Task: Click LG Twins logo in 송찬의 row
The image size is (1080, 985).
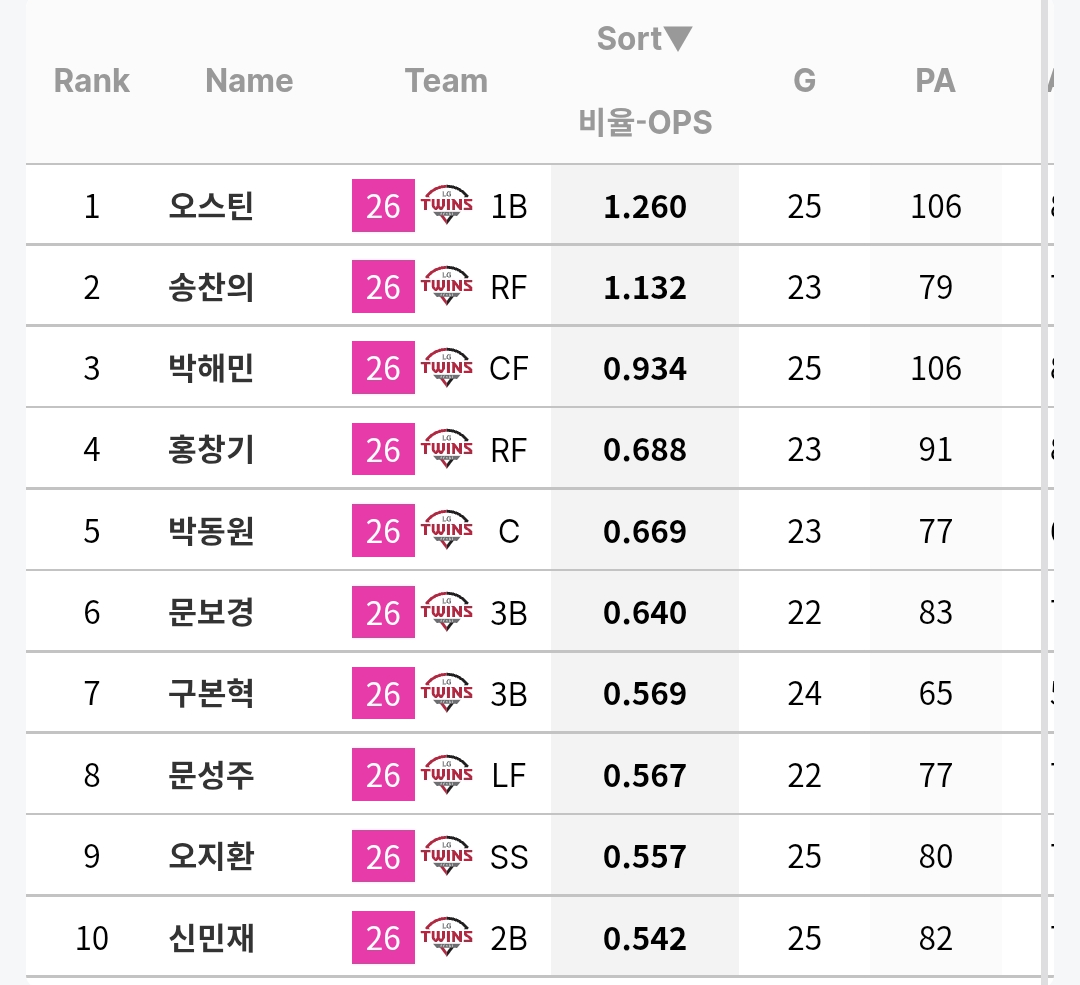Action: pos(447,286)
